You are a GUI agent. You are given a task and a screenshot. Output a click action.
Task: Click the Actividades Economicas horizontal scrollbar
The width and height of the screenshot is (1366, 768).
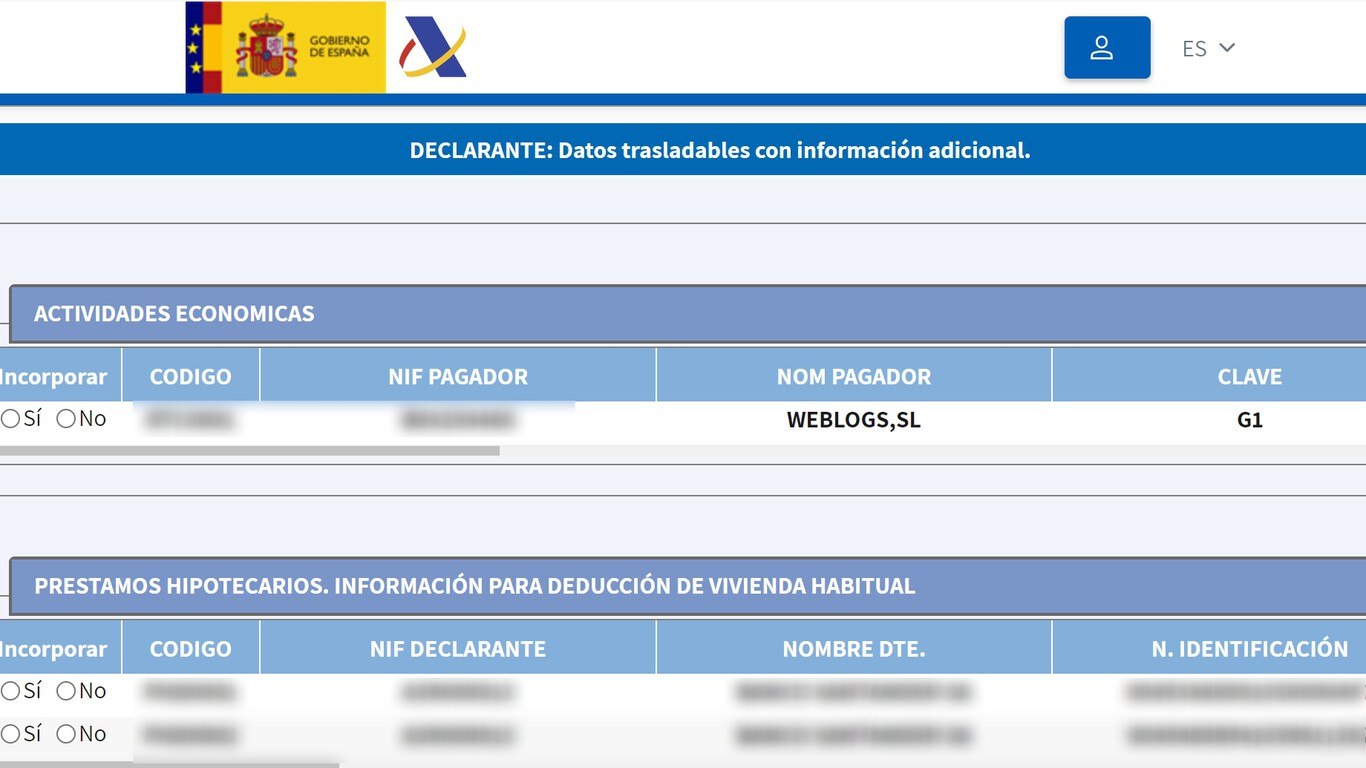pos(250,451)
